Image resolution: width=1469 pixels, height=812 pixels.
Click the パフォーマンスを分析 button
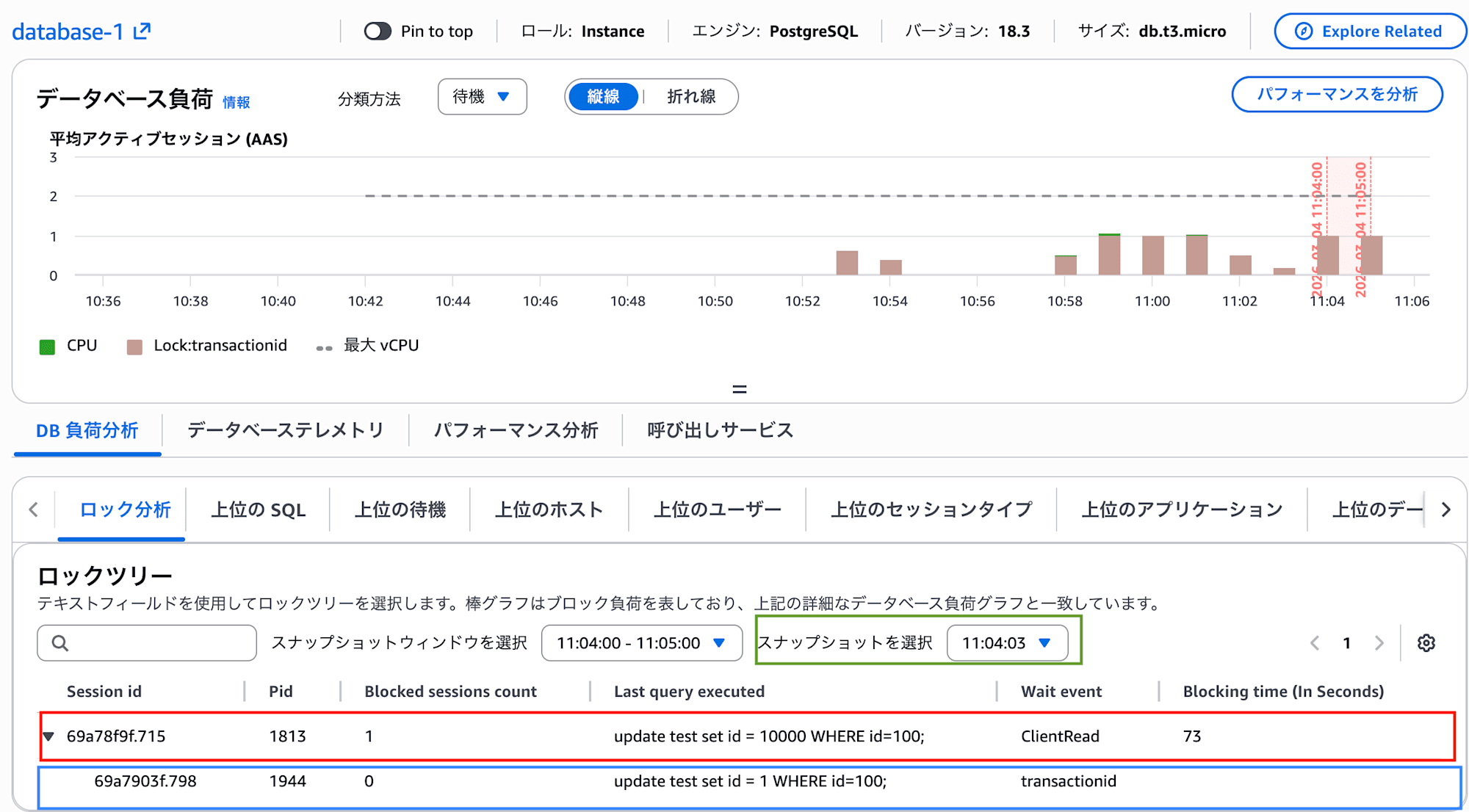1337,94
